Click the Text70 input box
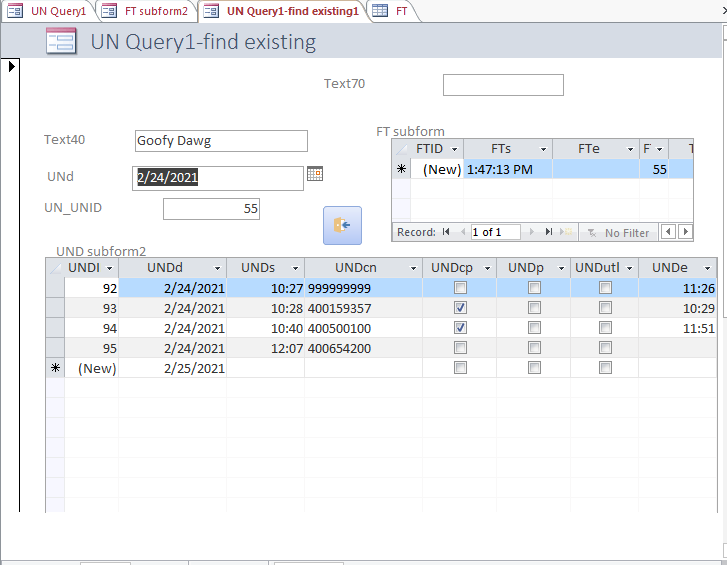Image resolution: width=727 pixels, height=565 pixels. click(x=503, y=85)
